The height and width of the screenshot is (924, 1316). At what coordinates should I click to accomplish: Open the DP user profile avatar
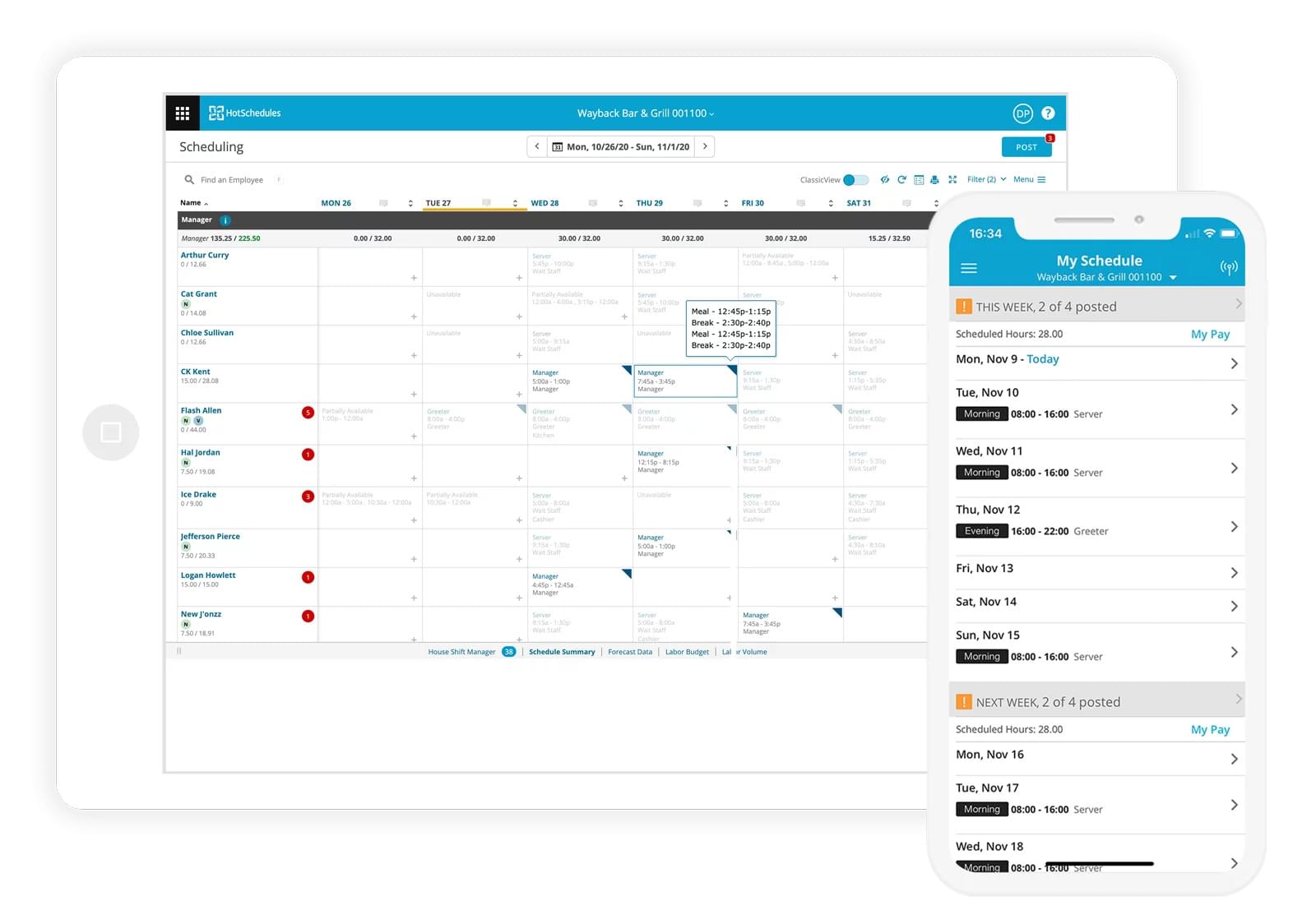coord(1022,114)
